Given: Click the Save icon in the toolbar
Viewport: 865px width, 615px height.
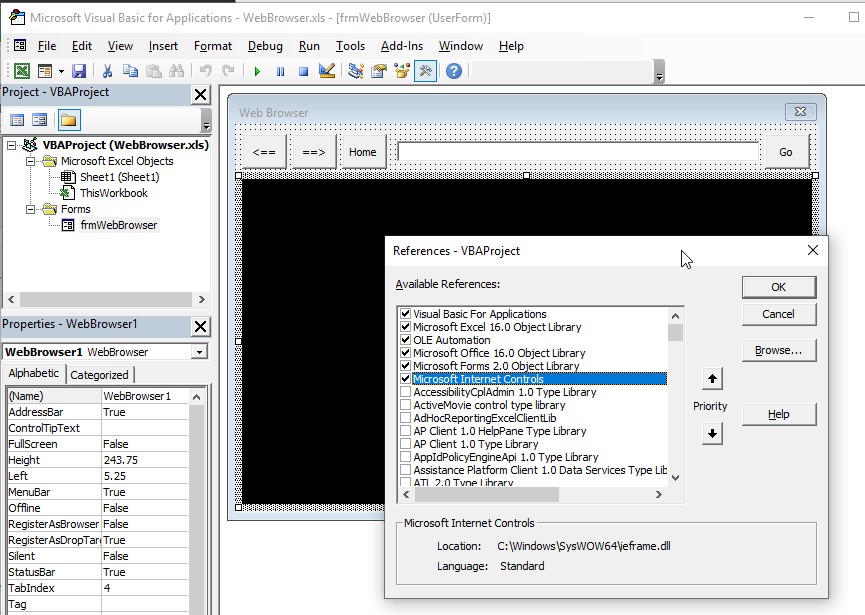Looking at the screenshot, I should (79, 71).
